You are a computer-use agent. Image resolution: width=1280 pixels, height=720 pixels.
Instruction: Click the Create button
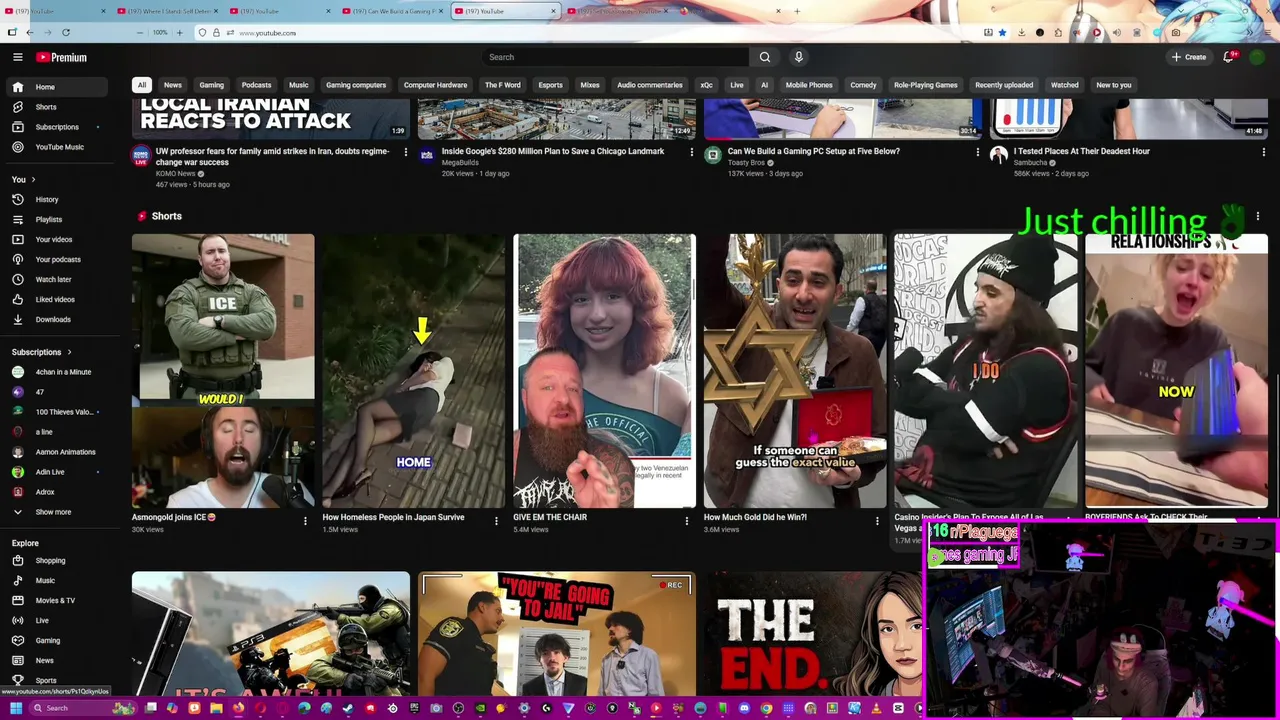click(1189, 57)
